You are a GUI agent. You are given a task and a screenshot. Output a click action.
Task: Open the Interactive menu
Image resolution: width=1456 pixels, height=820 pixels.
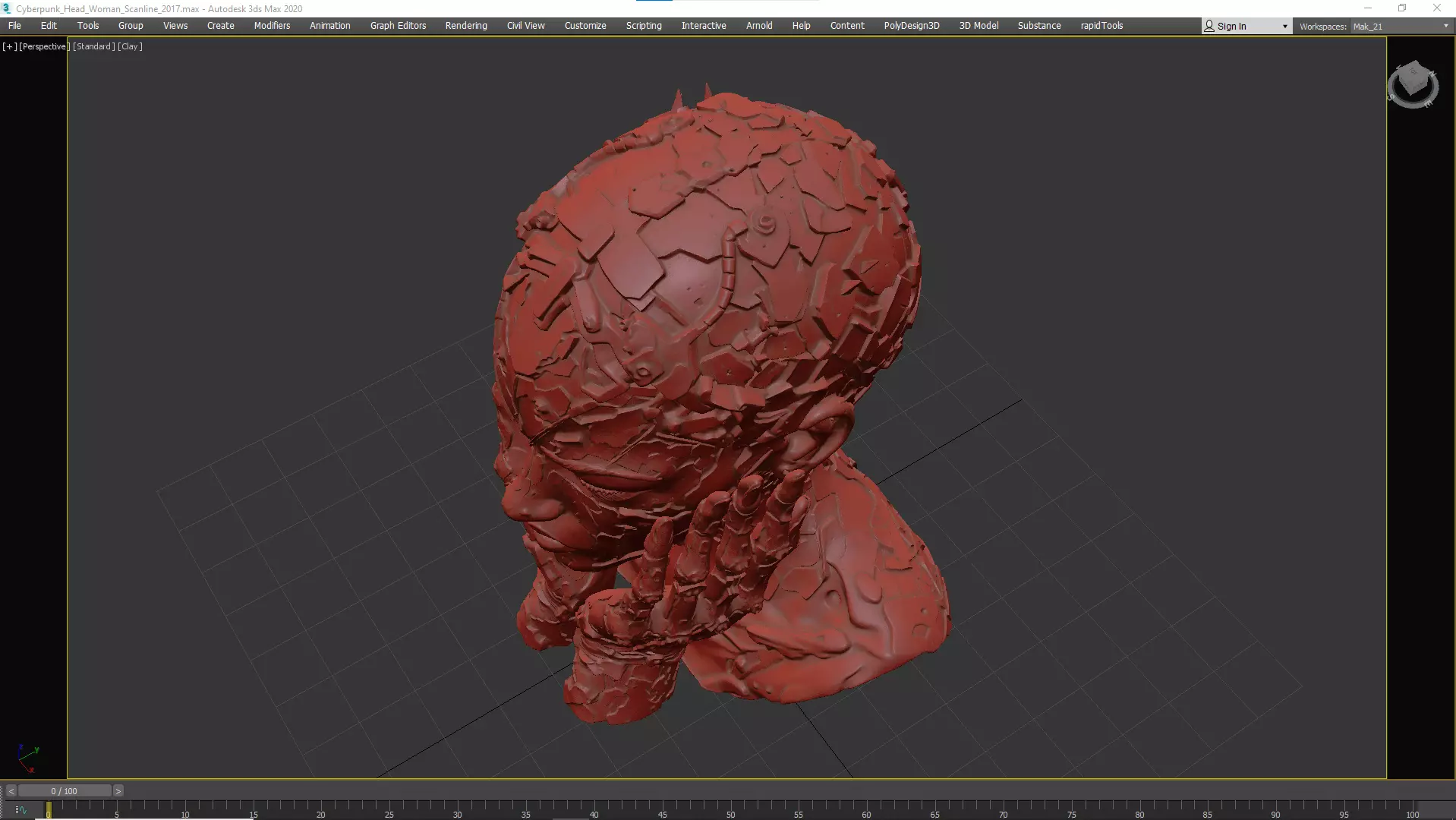pyautogui.click(x=704, y=26)
